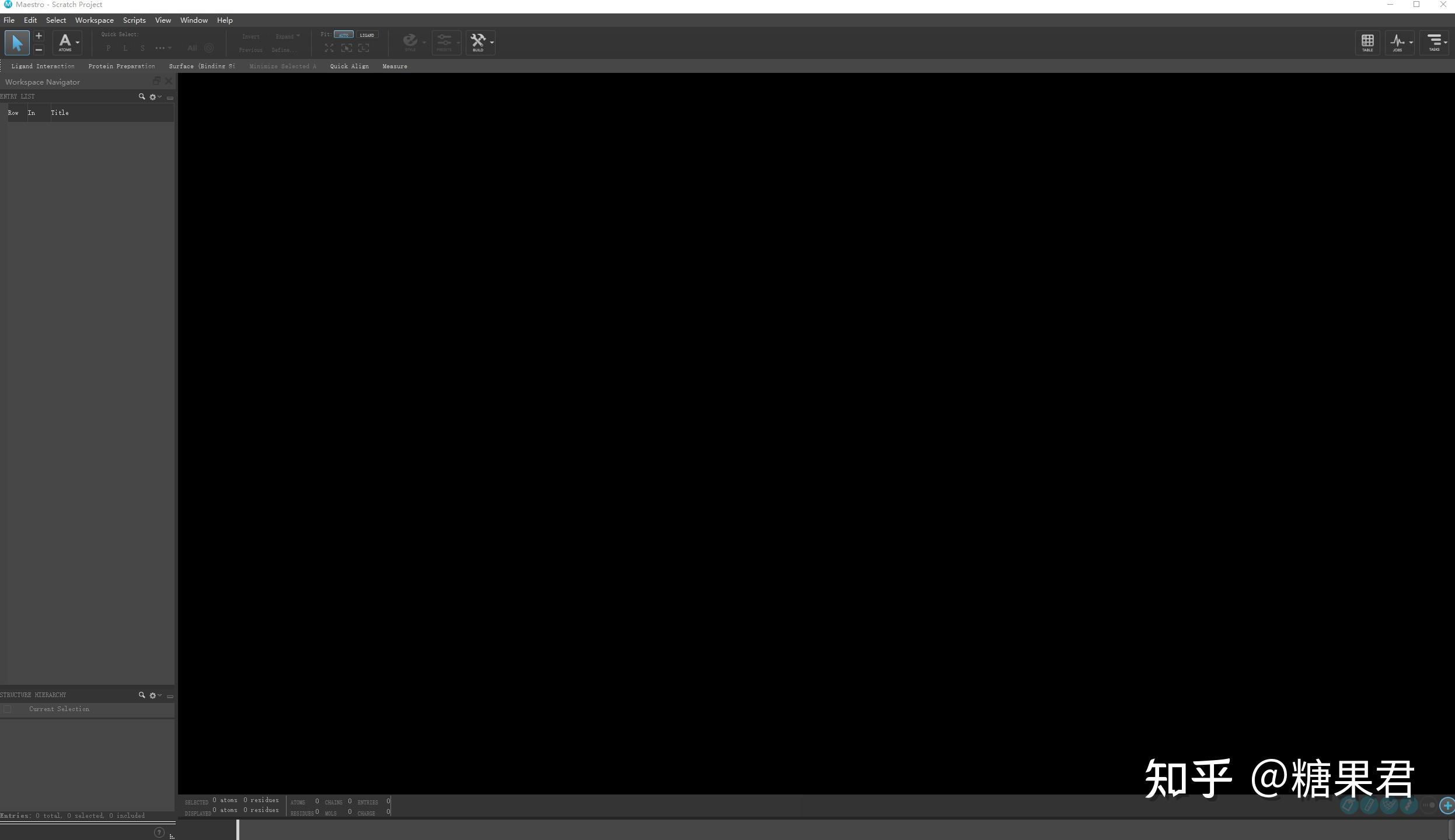Click the blue plus toggles button

click(1447, 806)
